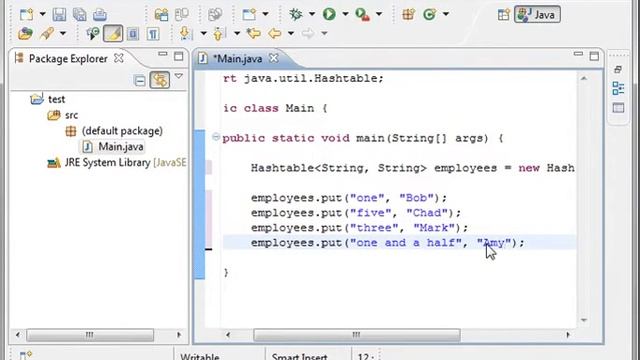The height and width of the screenshot is (360, 640).
Task: Open the Debug configurations dropdown
Action: click(x=312, y=14)
